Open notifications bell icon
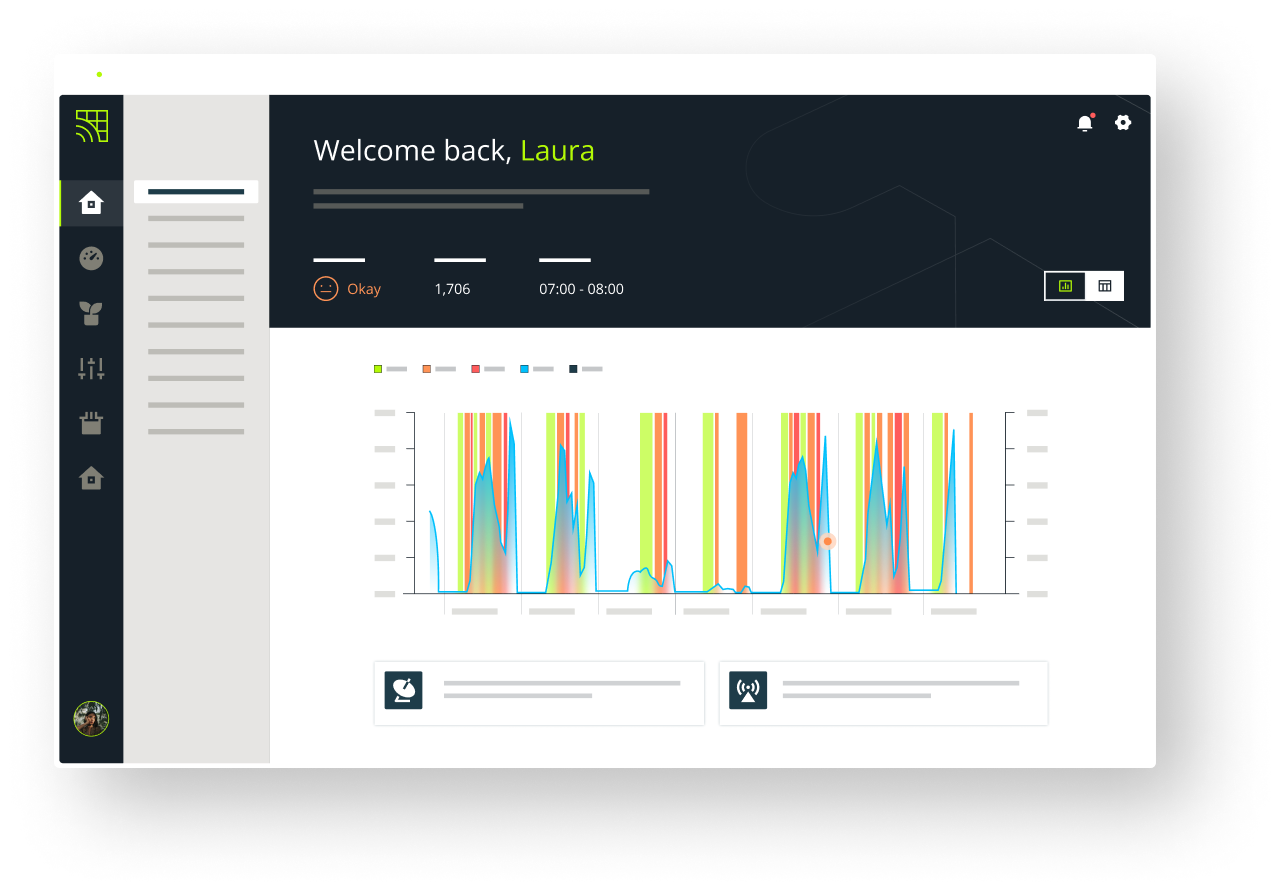1281x893 pixels. coord(1085,123)
